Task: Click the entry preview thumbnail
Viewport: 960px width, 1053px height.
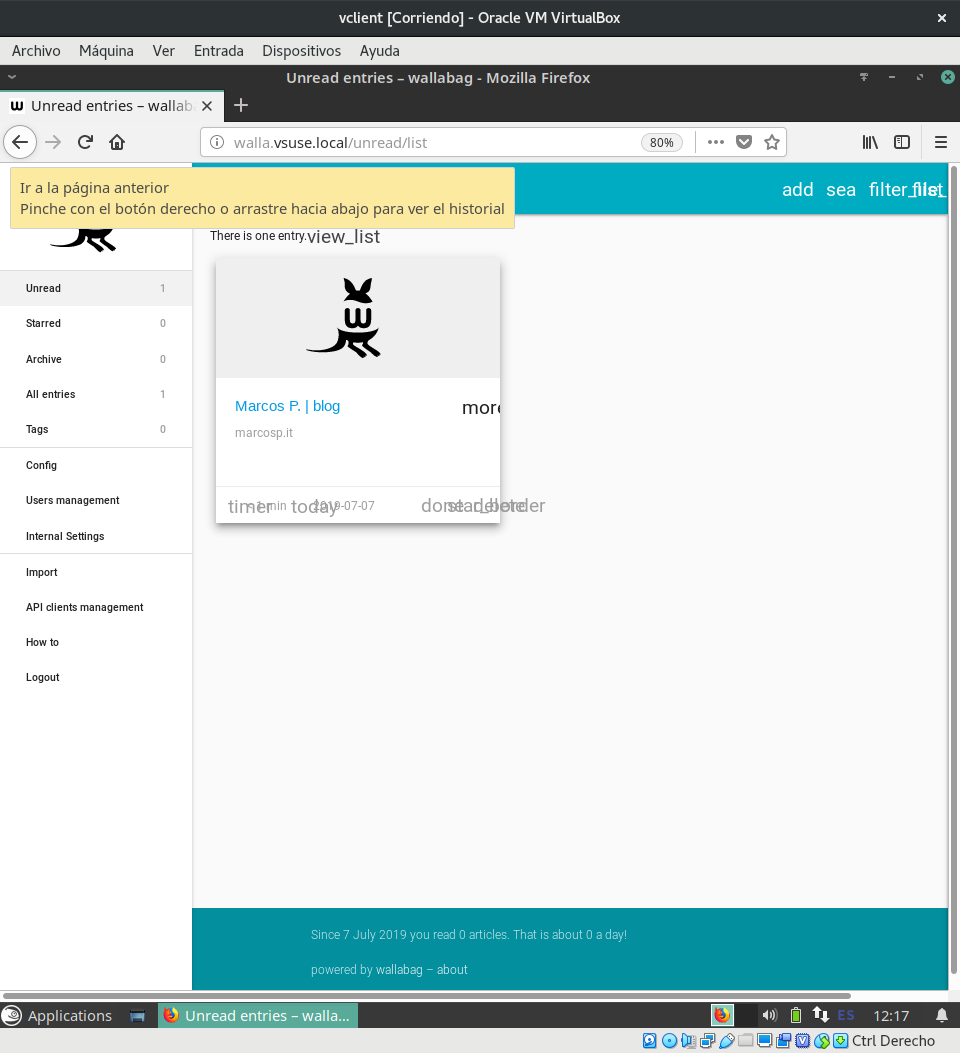Action: click(358, 318)
